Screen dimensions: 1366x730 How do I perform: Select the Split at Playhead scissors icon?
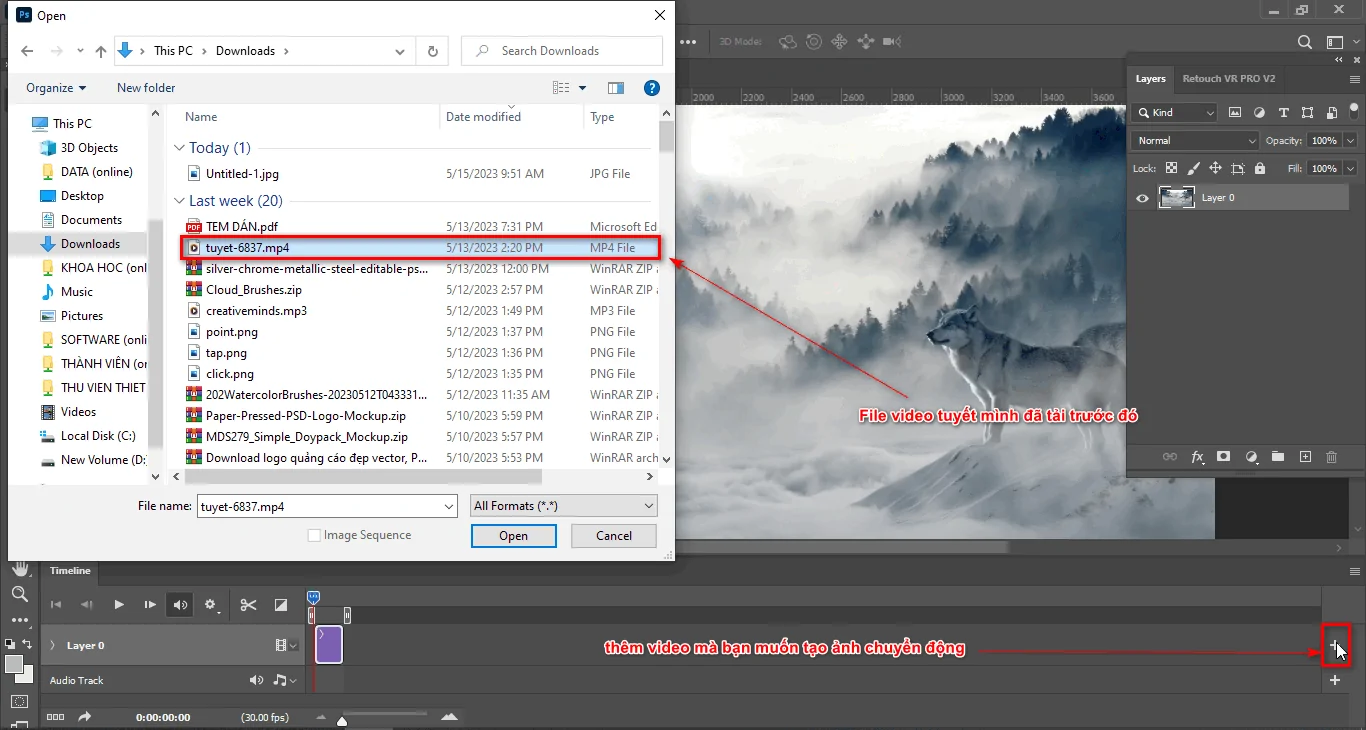pos(248,604)
